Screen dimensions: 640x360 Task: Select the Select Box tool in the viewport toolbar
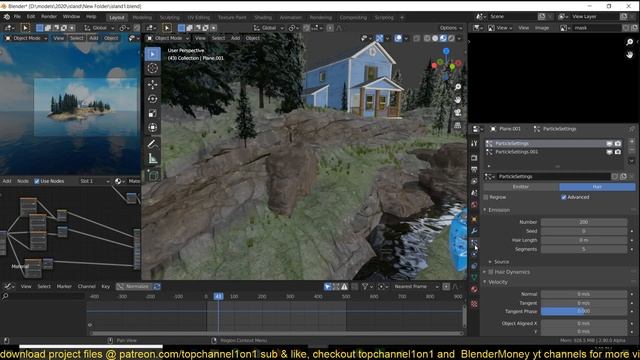[153, 54]
